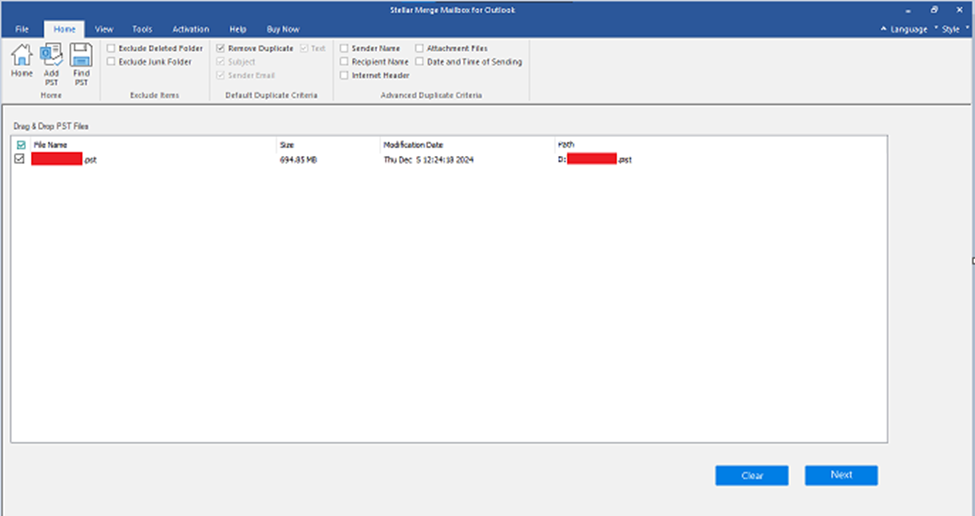Minimize the Stellar Merge Mailbox window
This screenshot has width=975, height=516.
coord(908,10)
